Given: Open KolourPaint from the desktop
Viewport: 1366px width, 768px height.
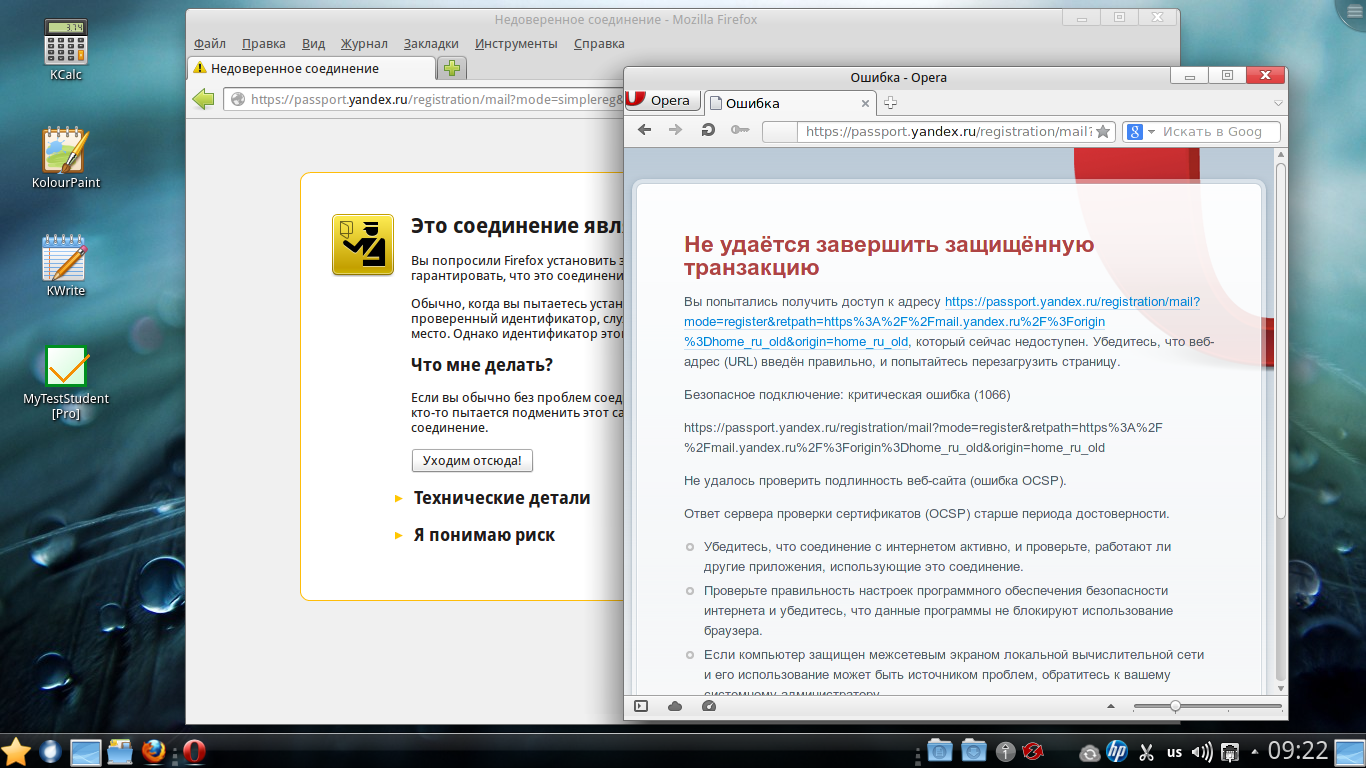Looking at the screenshot, I should pos(66,151).
